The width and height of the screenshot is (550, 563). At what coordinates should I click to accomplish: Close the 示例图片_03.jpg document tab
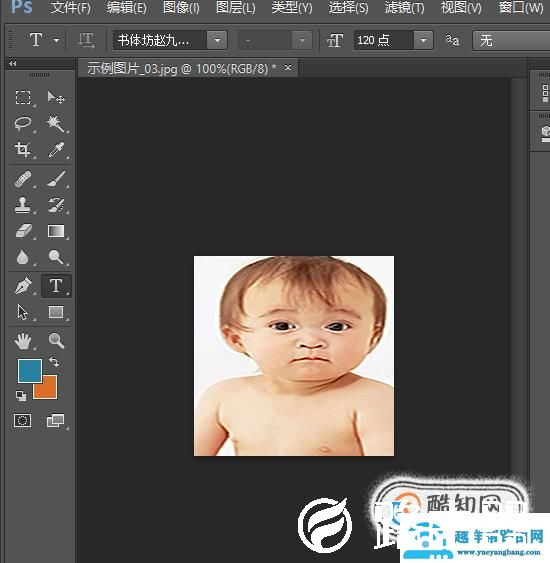(288, 68)
